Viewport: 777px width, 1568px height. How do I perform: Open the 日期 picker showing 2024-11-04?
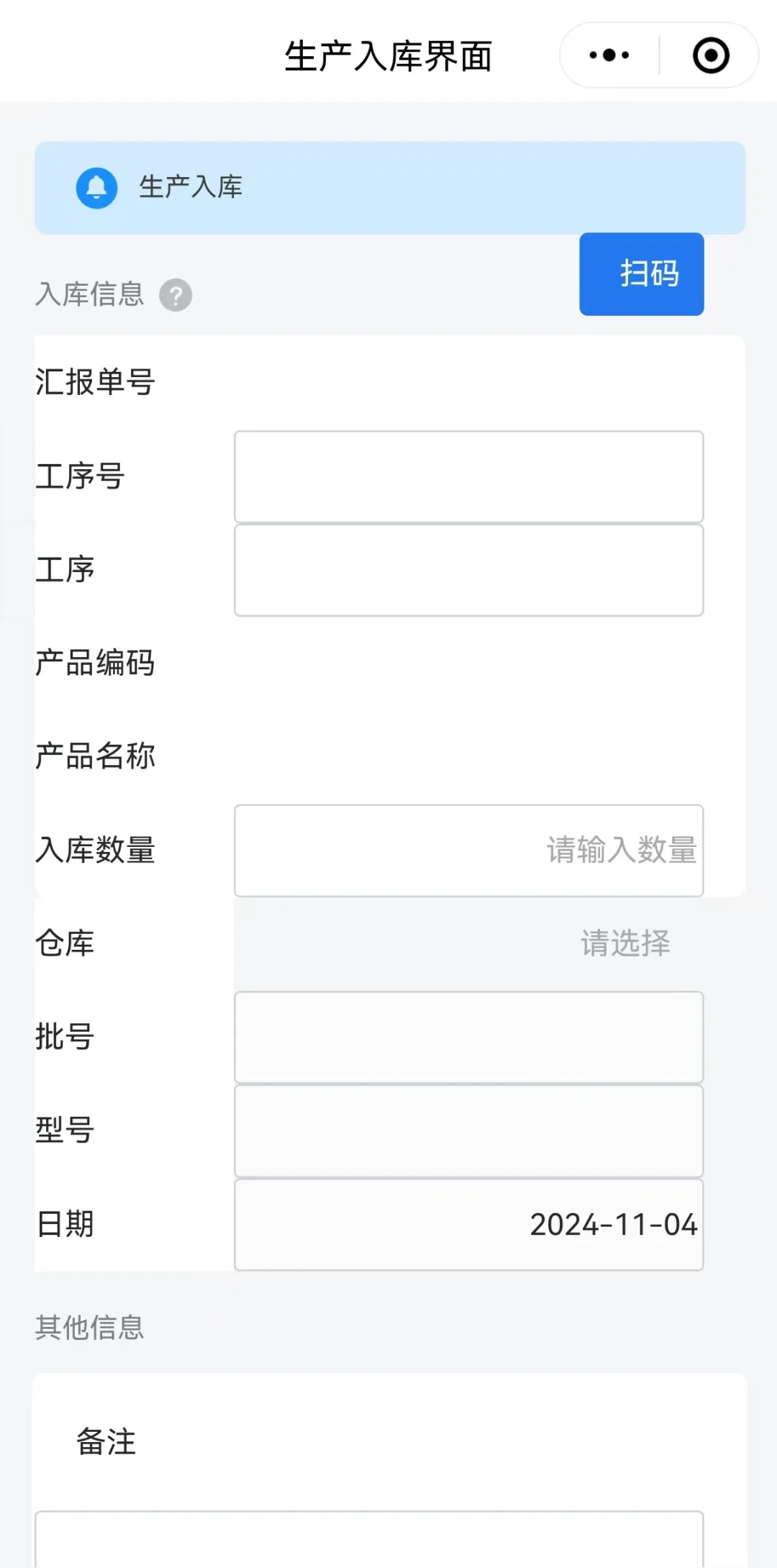[x=468, y=1224]
